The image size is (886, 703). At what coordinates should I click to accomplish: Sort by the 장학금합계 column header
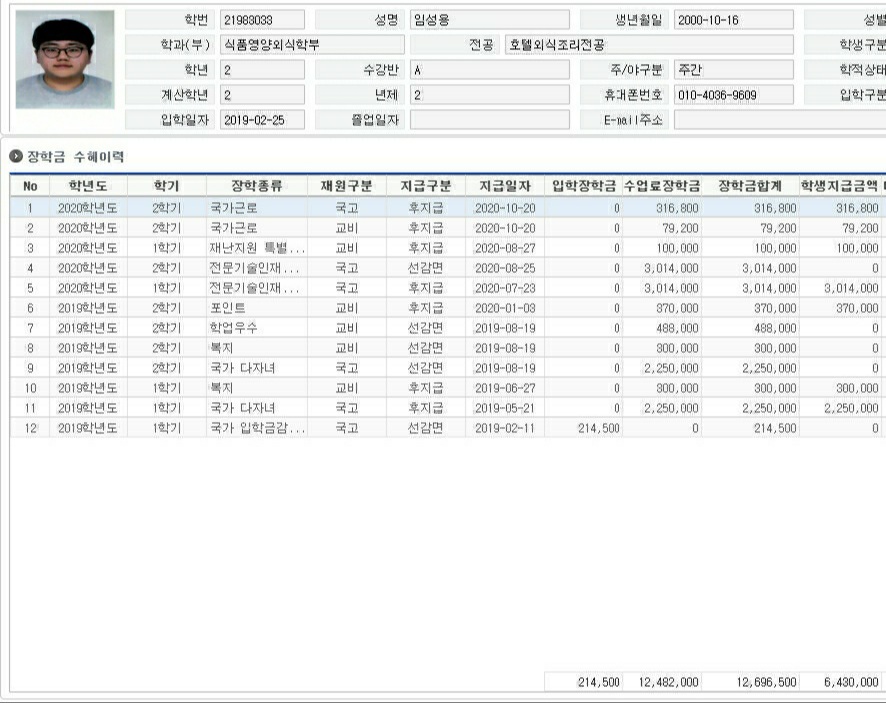tap(750, 186)
